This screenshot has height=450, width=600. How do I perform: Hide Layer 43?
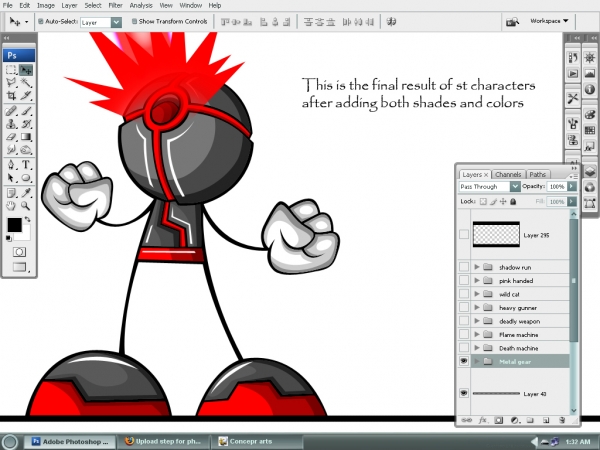(464, 393)
